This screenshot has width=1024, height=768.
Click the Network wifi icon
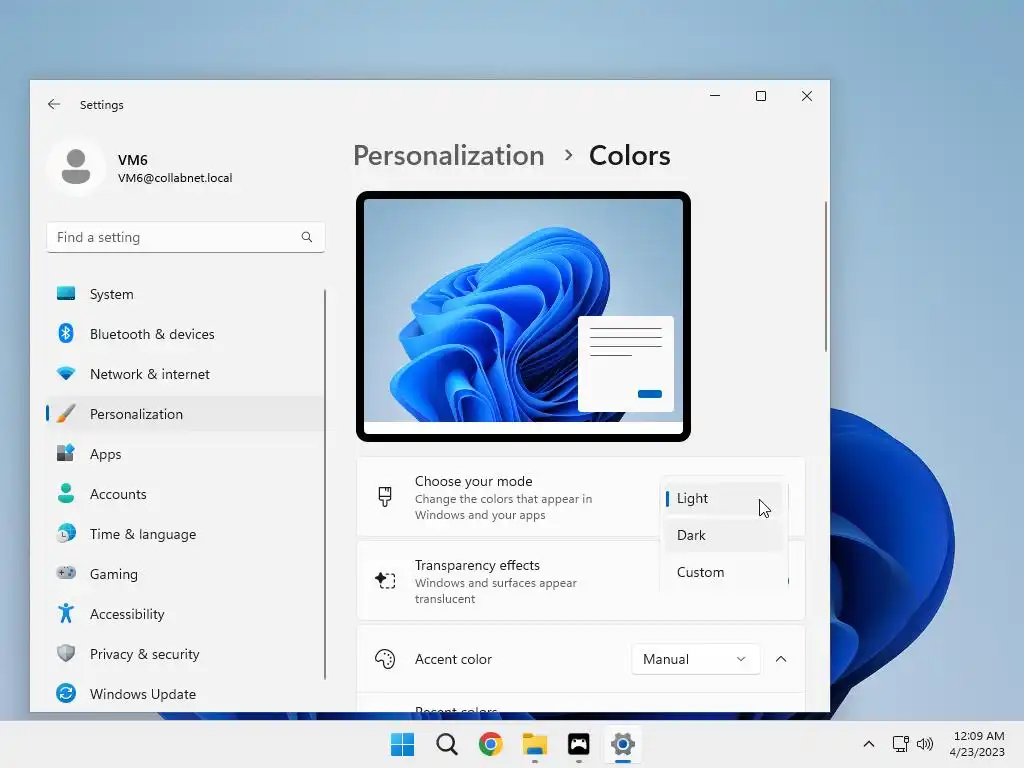pos(66,374)
